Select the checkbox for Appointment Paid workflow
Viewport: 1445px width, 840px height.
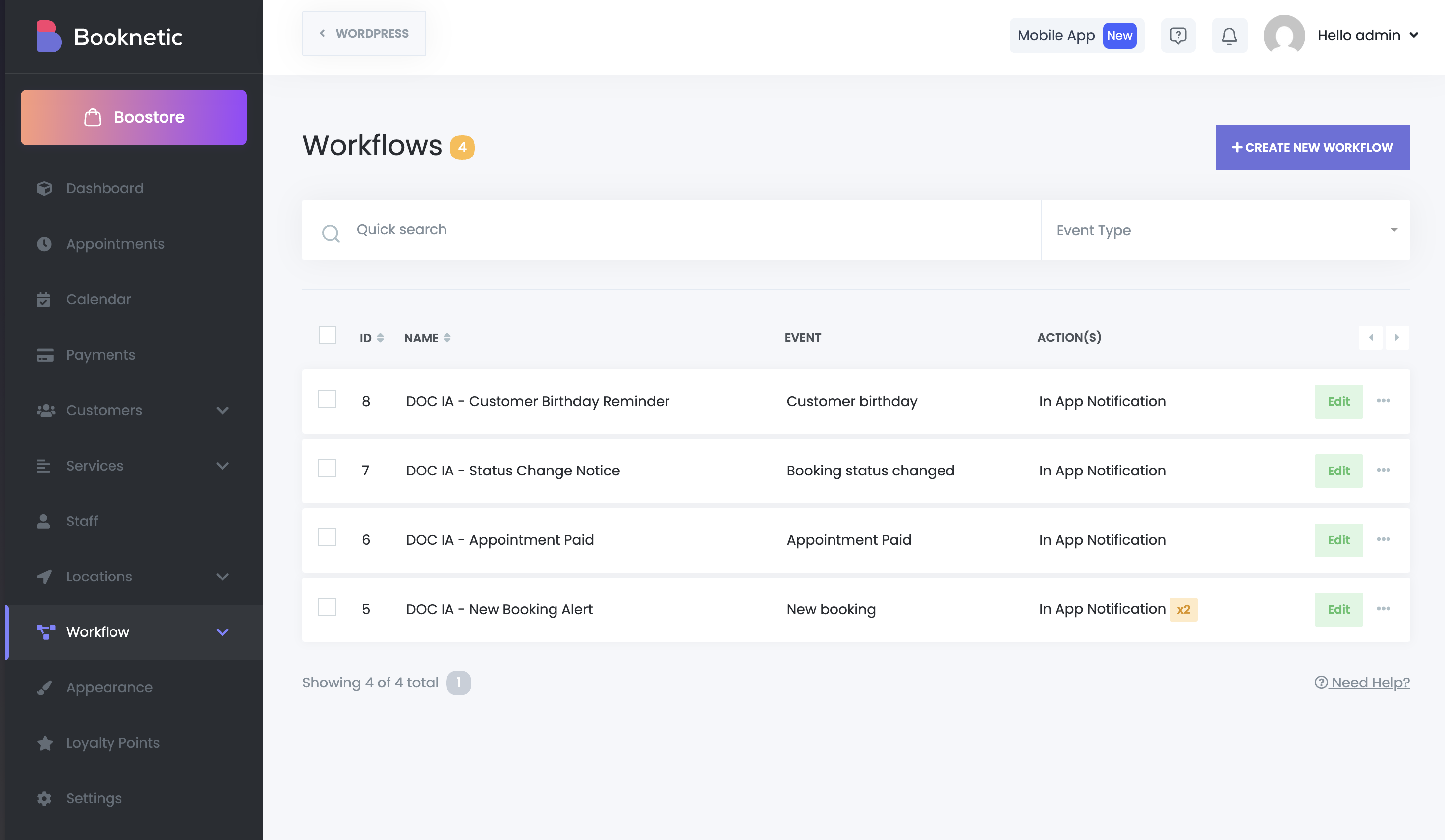[x=327, y=537]
